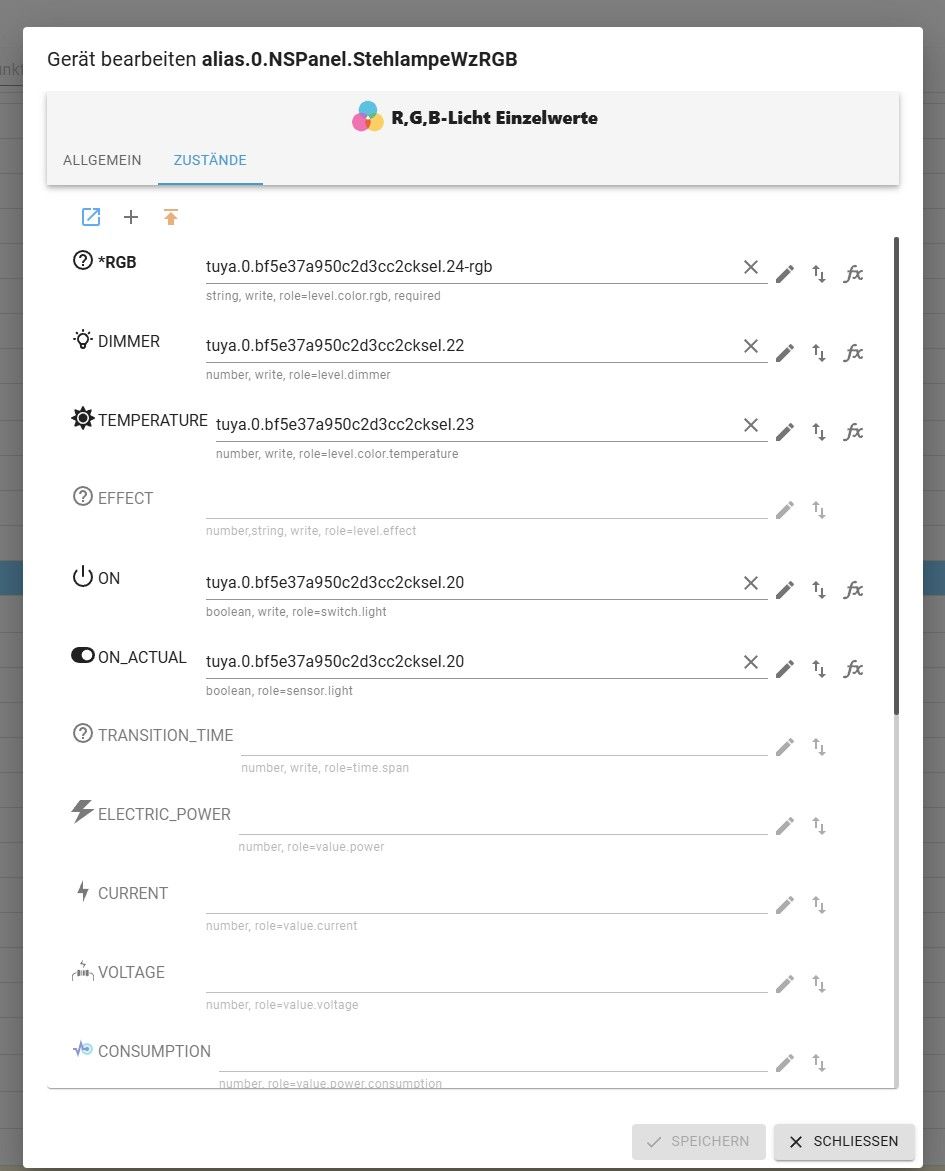Click swap arrows icon for DIMMER row
This screenshot has width=945, height=1171.
[819, 352]
